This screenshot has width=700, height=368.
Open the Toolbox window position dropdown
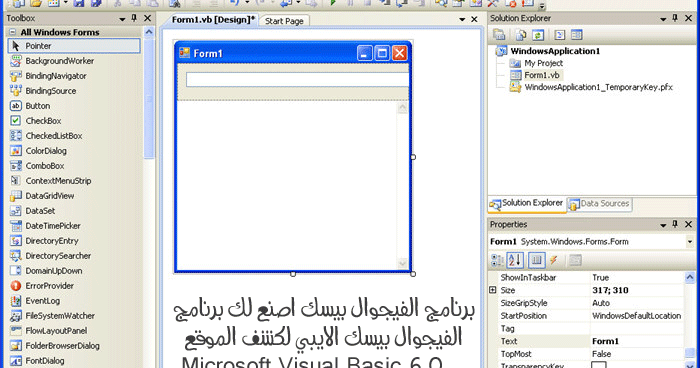click(122, 19)
